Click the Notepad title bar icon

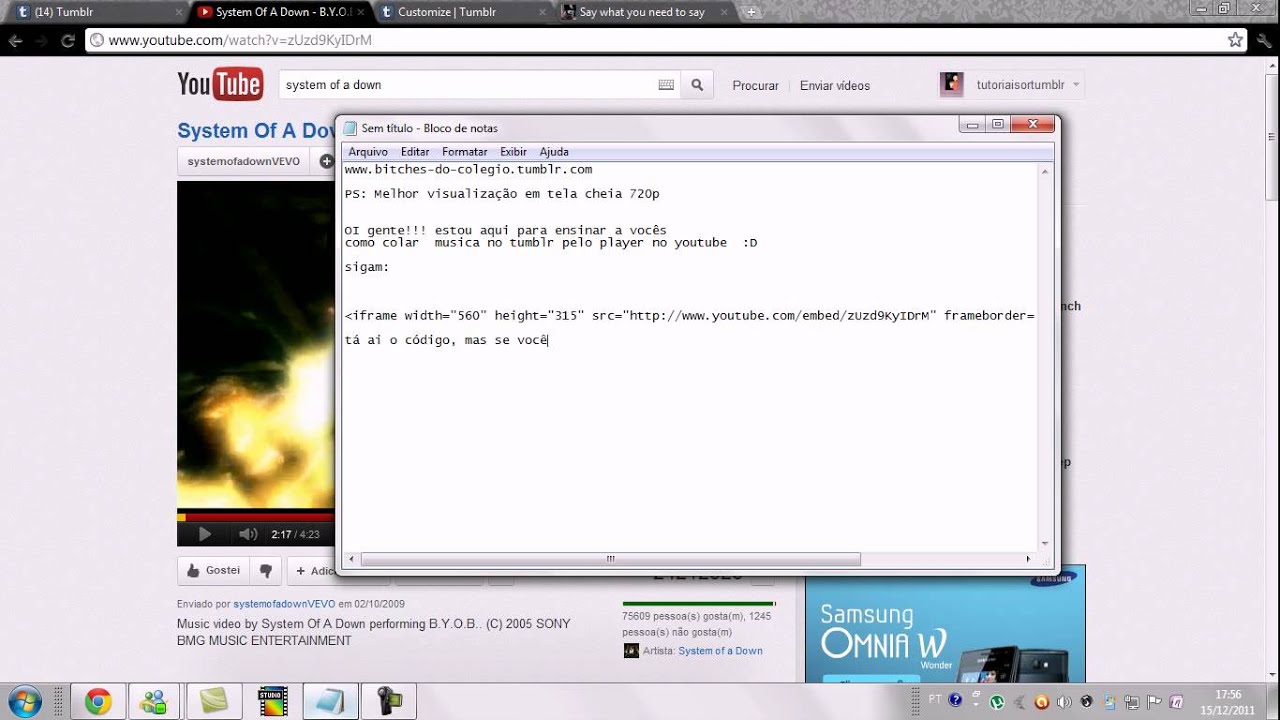tap(350, 128)
